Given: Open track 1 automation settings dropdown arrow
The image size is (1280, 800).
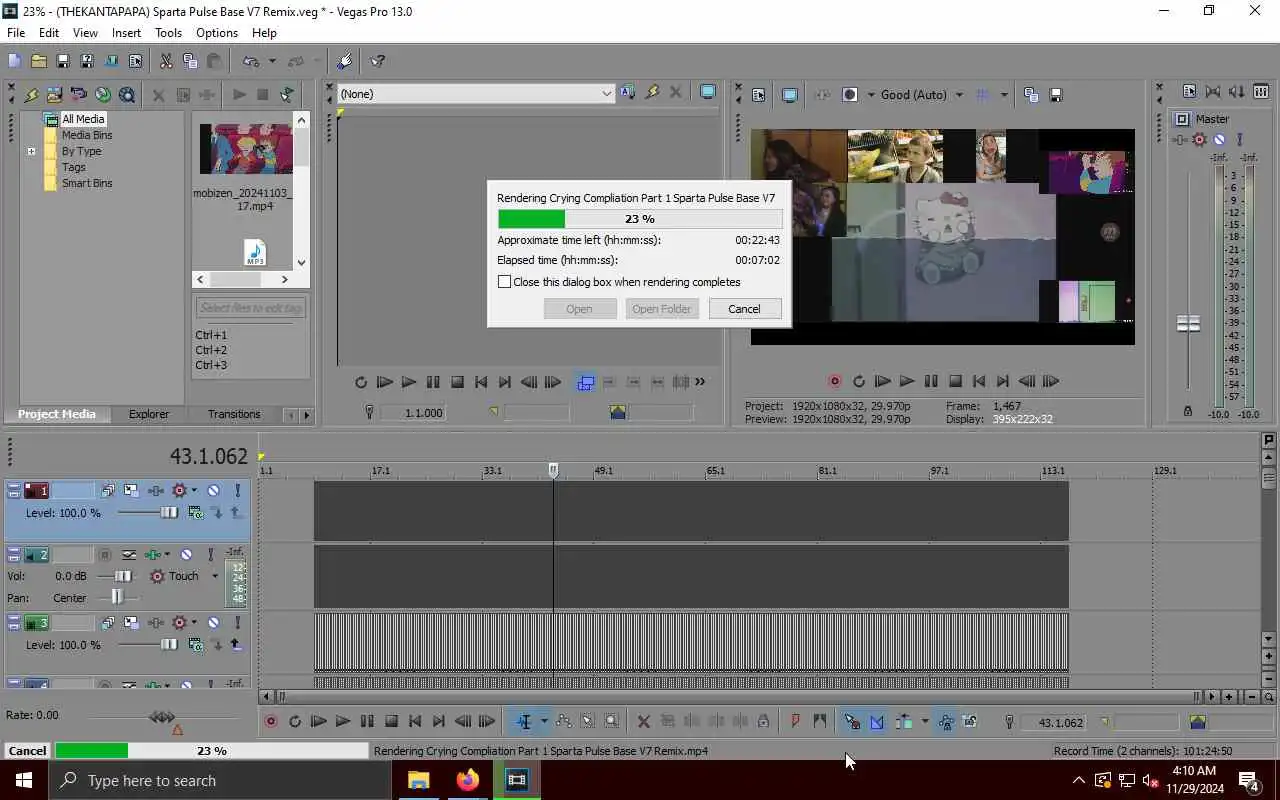Looking at the screenshot, I should [x=194, y=490].
